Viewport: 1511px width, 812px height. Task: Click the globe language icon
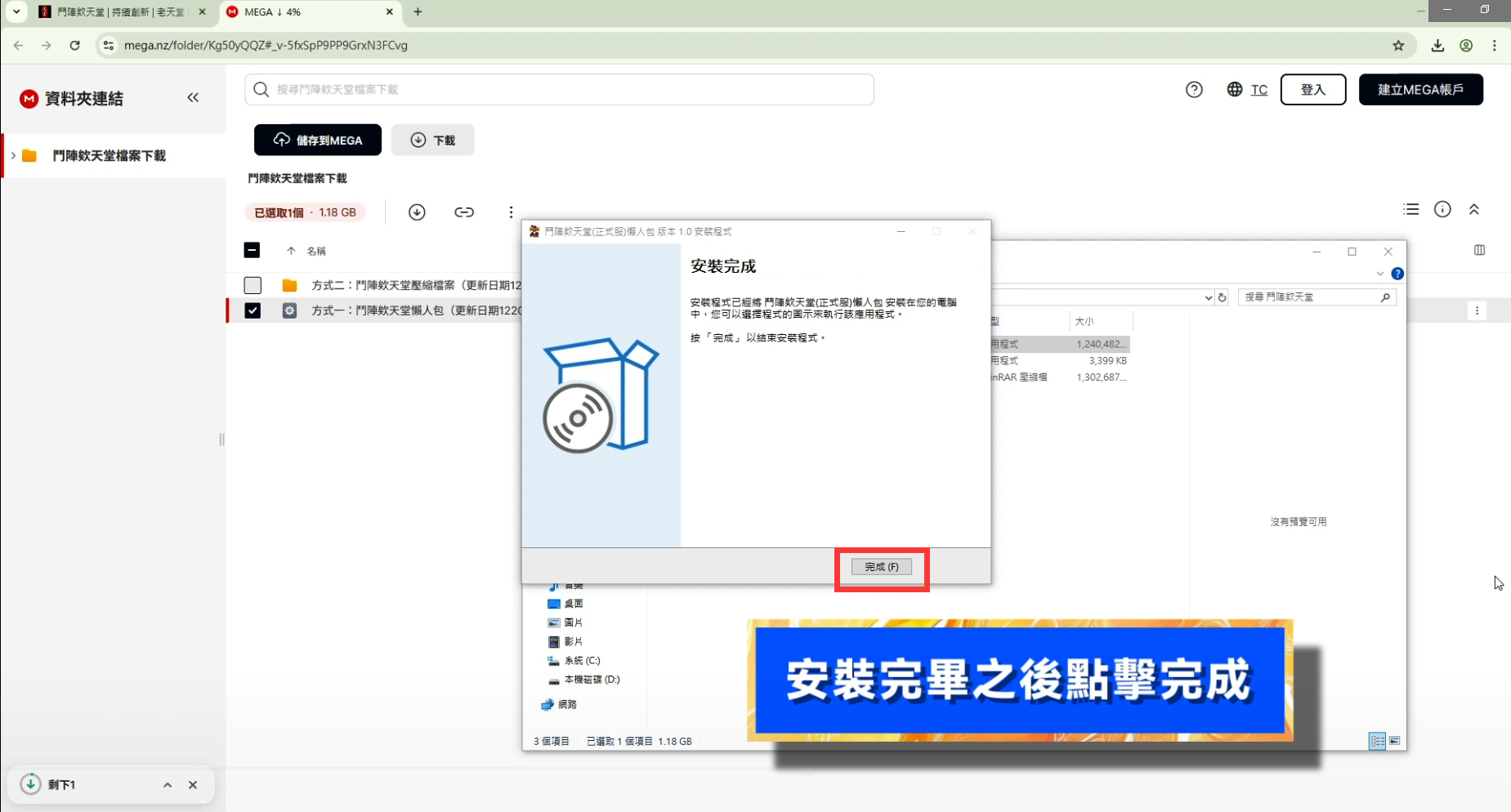pos(1234,90)
